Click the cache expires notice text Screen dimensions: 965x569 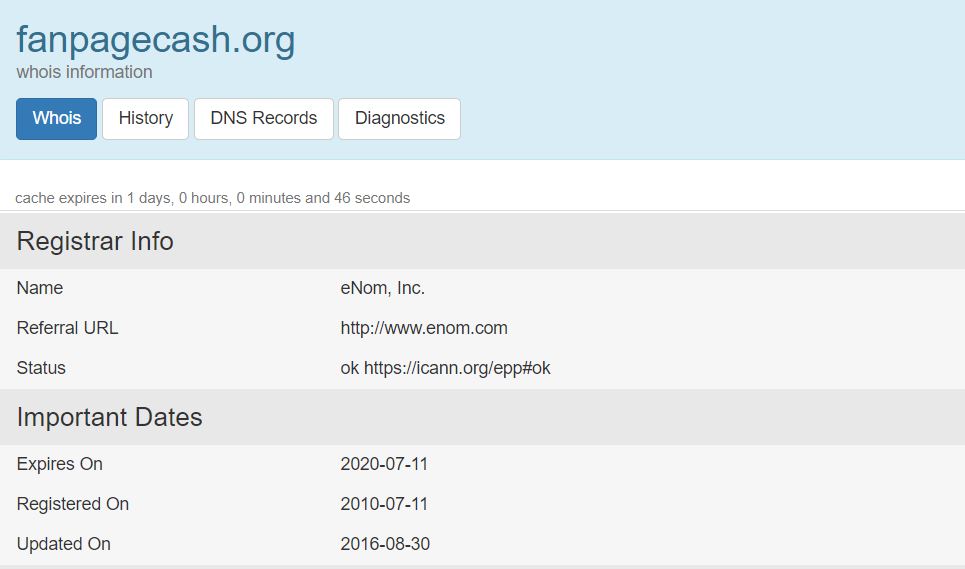point(212,198)
